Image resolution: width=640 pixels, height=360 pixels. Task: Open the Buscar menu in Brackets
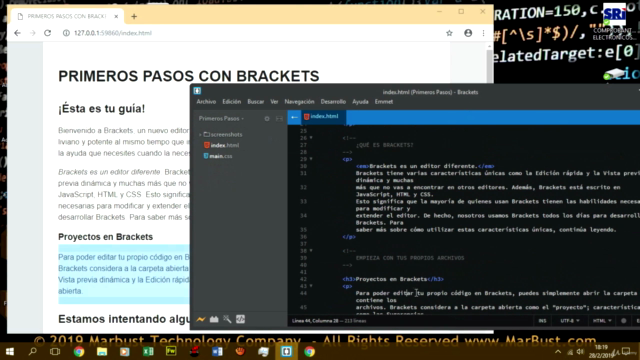tap(256, 102)
